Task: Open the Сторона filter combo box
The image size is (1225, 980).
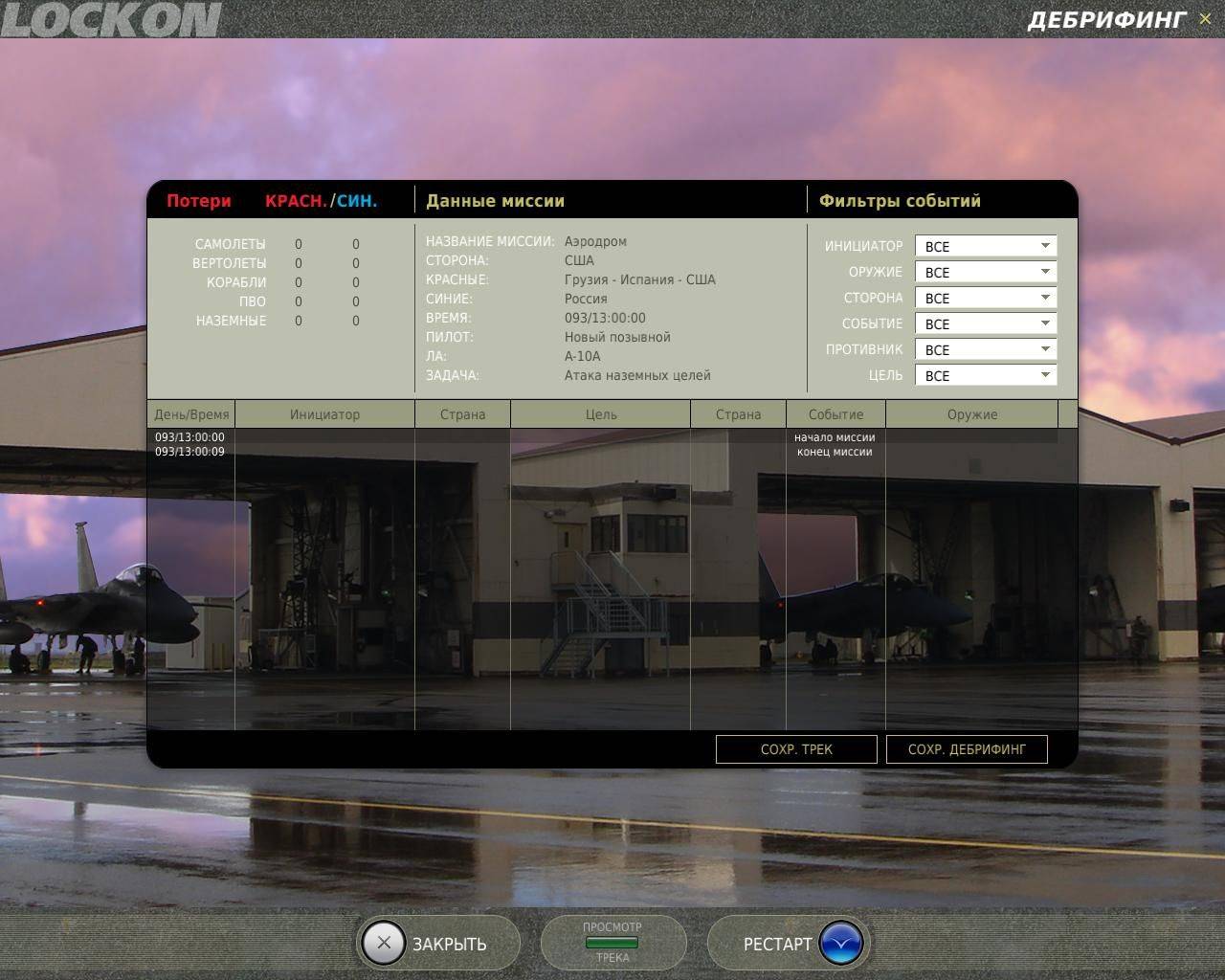Action: 986,299
